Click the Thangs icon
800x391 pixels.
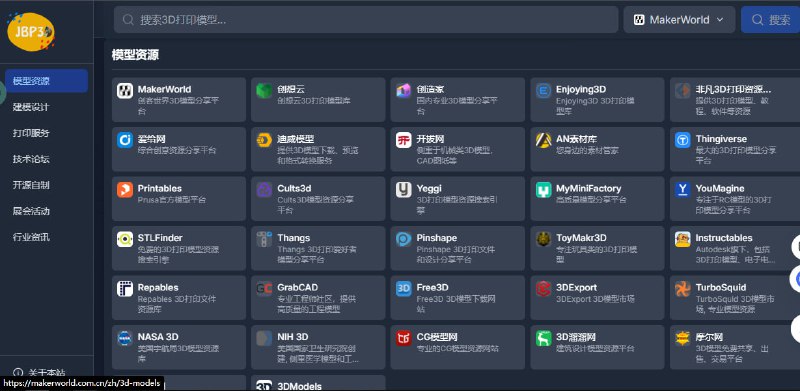[264, 239]
